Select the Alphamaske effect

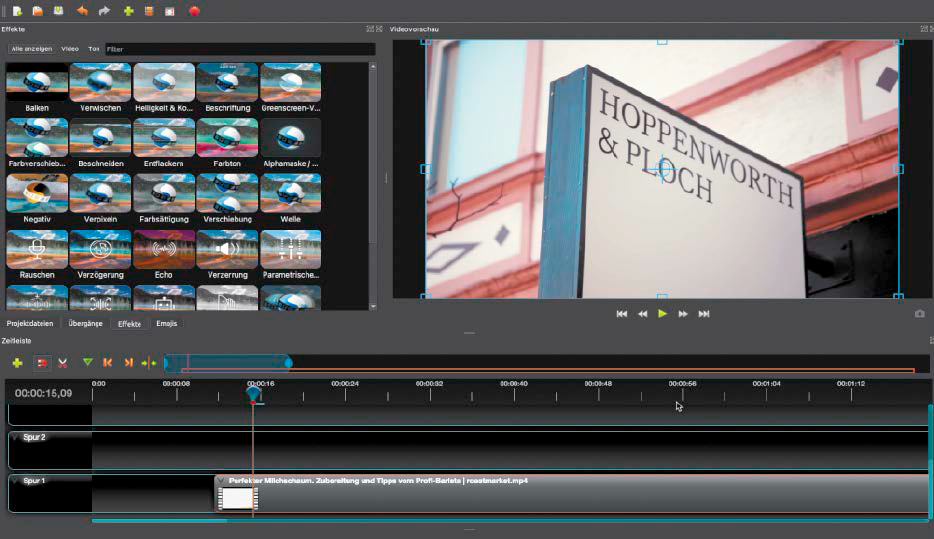(x=291, y=143)
